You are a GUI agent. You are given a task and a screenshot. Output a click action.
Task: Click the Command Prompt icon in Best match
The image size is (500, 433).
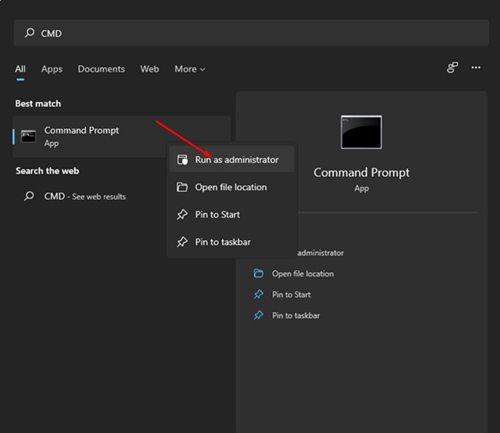pos(28,136)
